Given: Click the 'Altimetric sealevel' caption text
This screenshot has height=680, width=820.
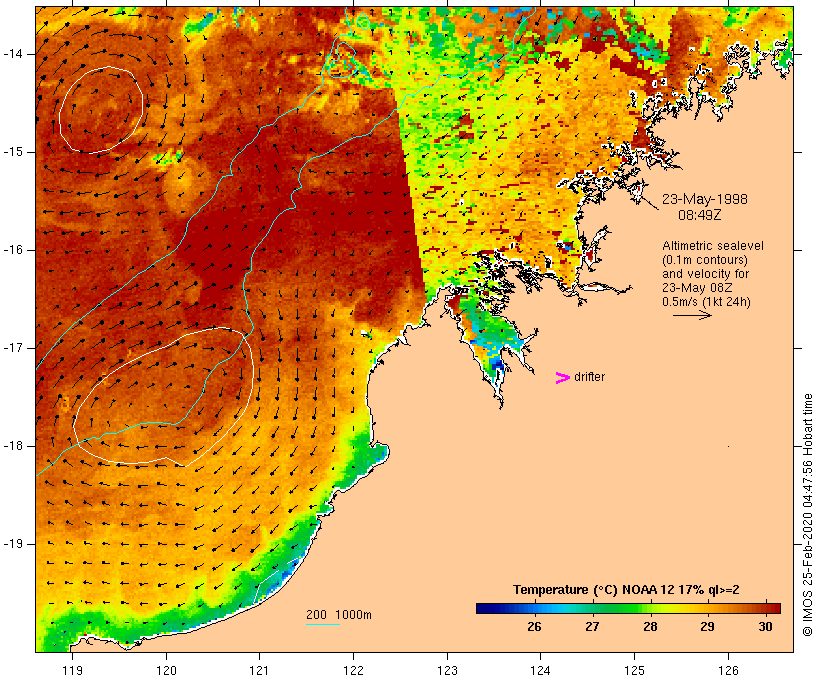Looking at the screenshot, I should pyautogui.click(x=713, y=246).
